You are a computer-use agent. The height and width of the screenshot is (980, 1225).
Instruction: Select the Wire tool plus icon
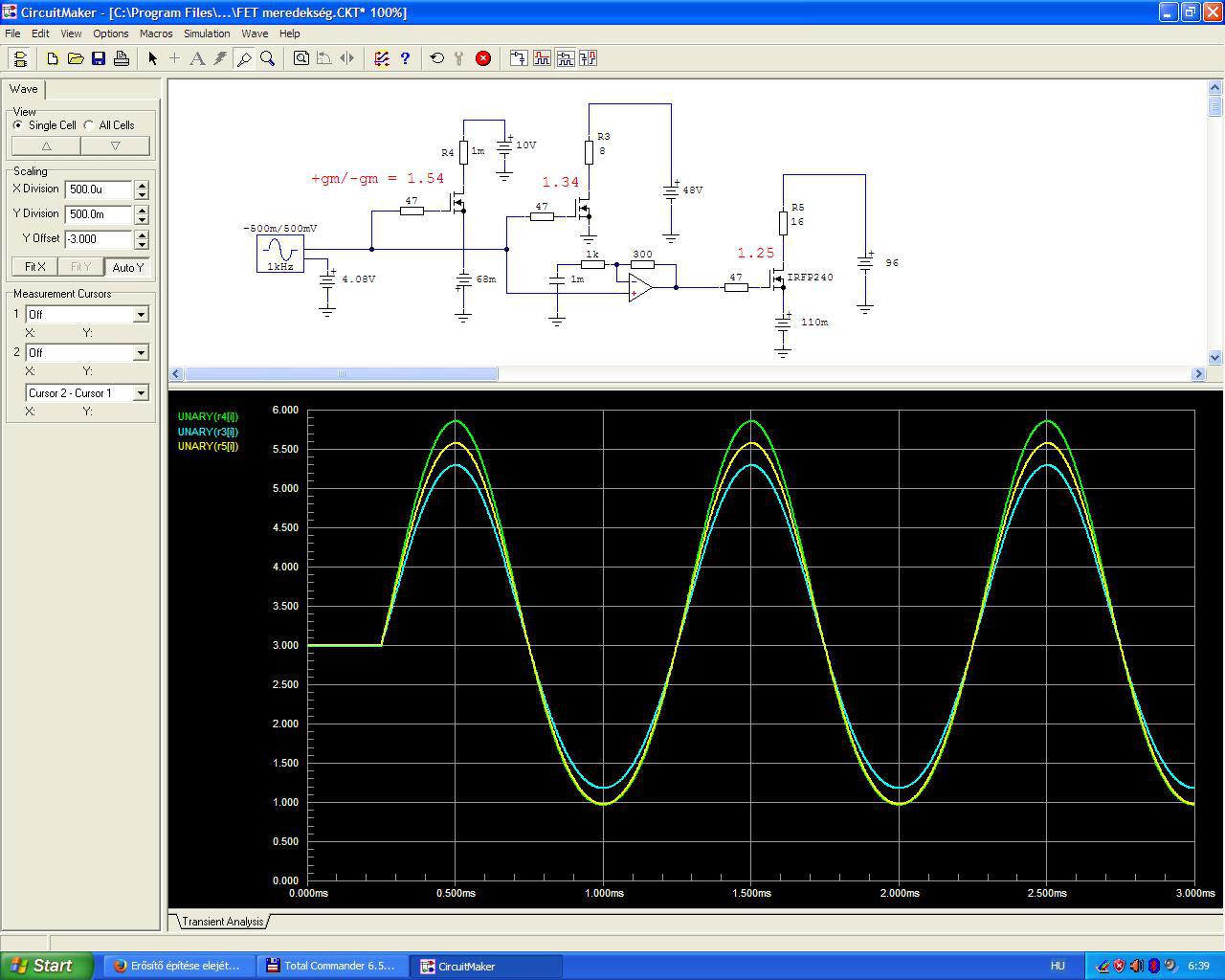pyautogui.click(x=174, y=58)
